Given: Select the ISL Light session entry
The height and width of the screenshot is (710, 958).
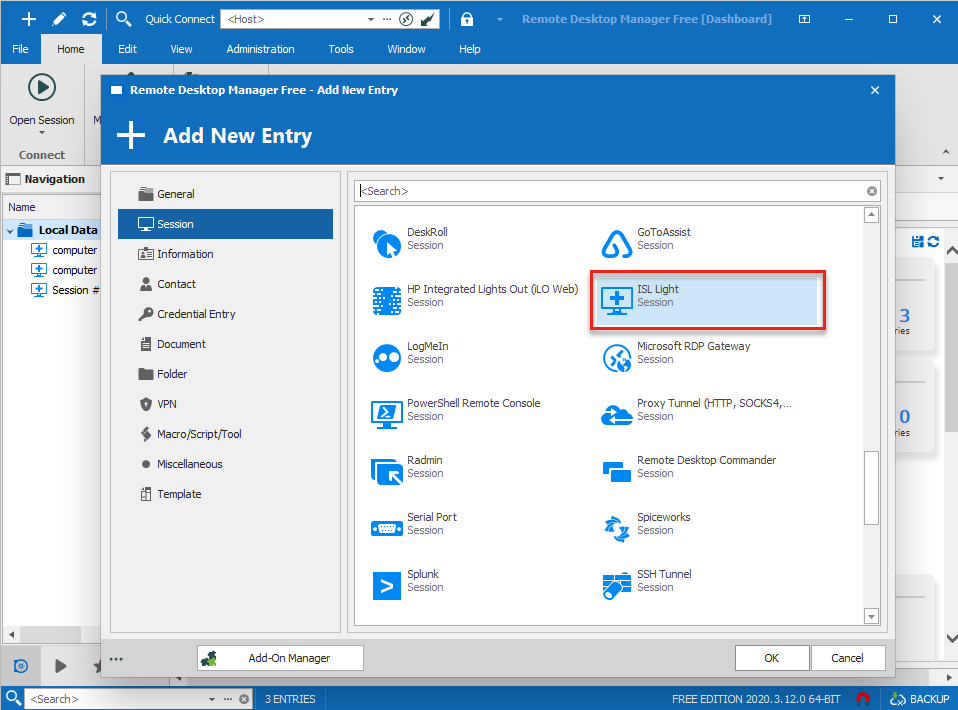Looking at the screenshot, I should point(705,297).
